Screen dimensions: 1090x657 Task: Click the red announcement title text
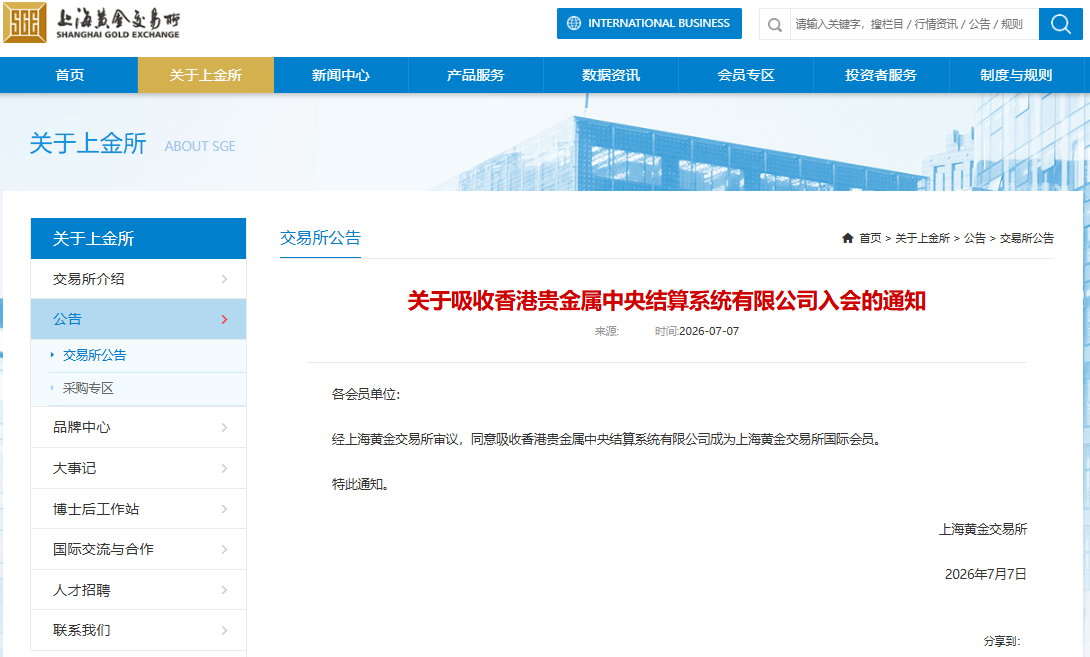click(x=667, y=301)
